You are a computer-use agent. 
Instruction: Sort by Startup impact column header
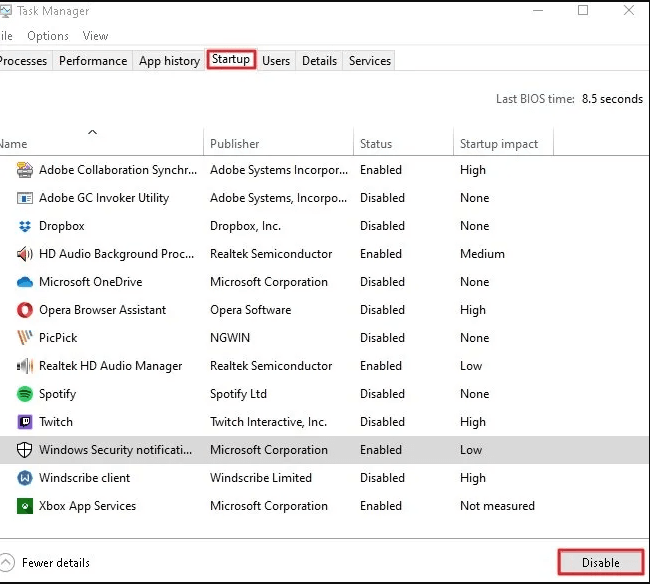point(499,144)
